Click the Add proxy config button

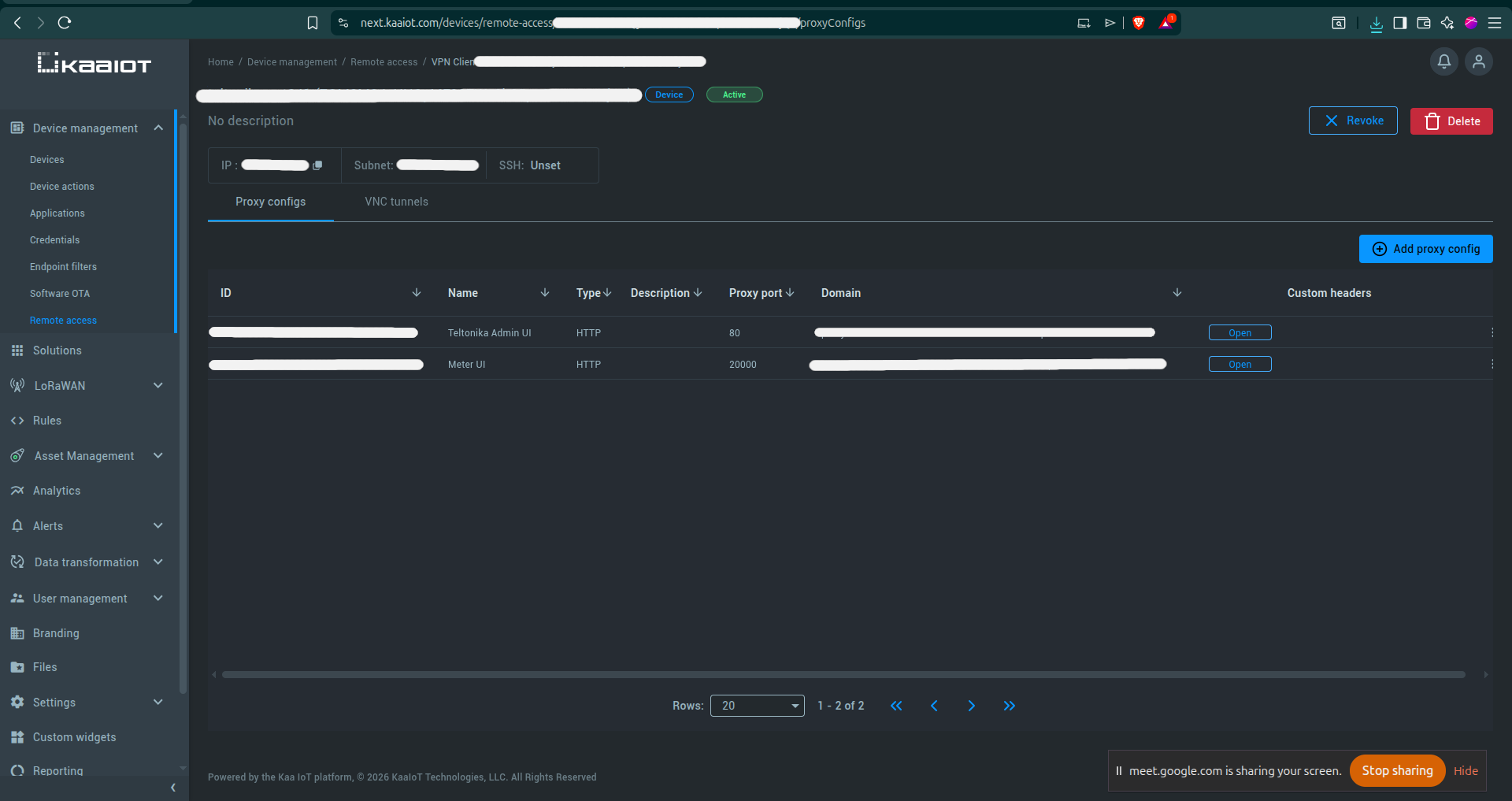(x=1425, y=249)
